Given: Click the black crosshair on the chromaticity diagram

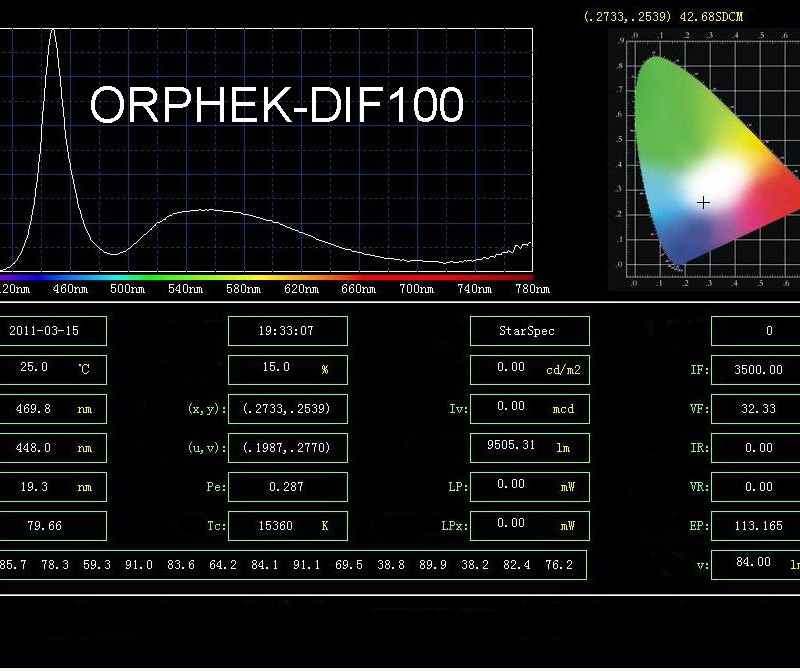Looking at the screenshot, I should (703, 203).
